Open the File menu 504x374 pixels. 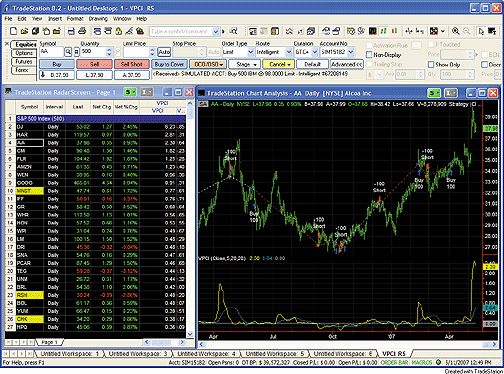(x=8, y=19)
